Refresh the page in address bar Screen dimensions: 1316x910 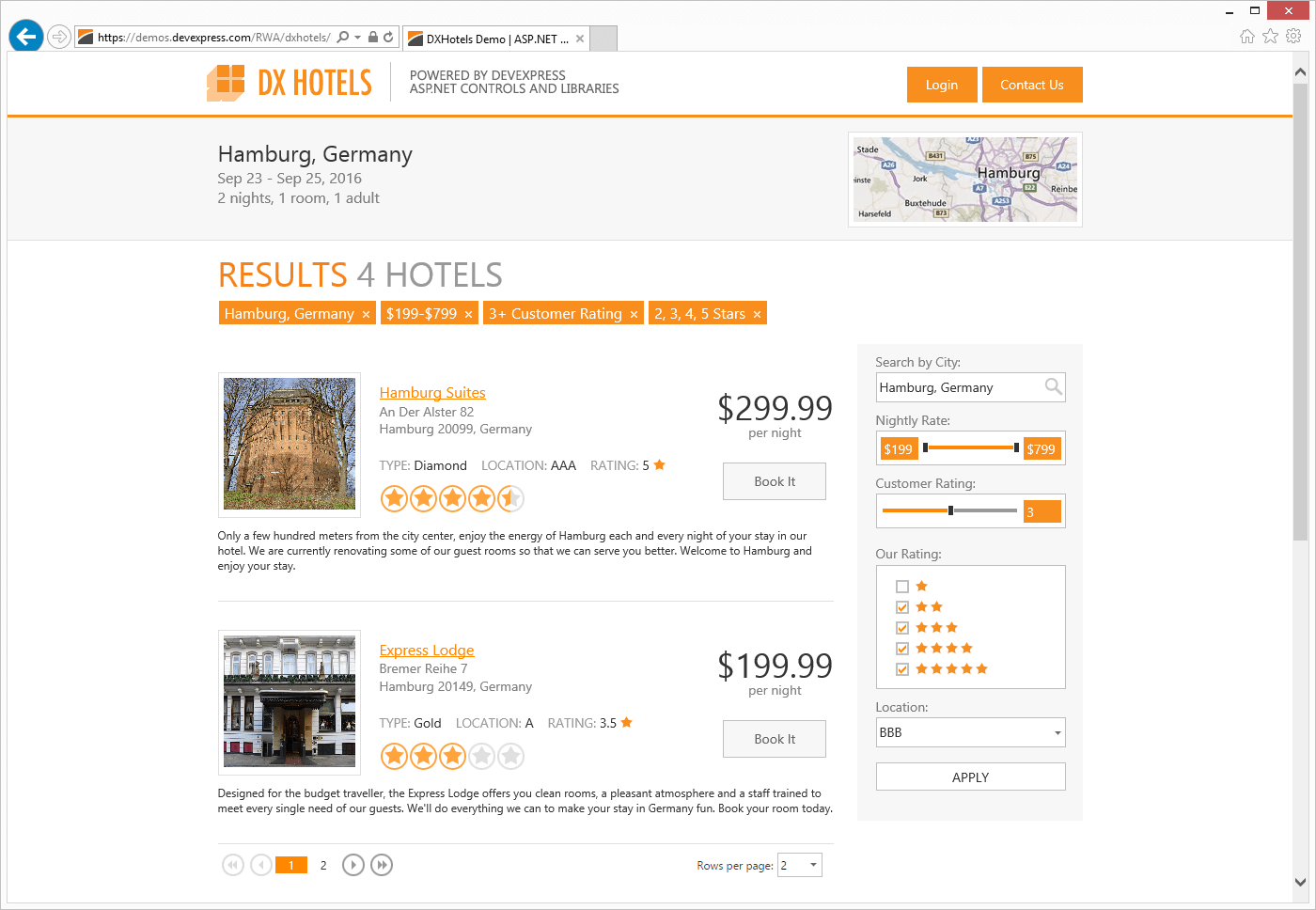[388, 38]
